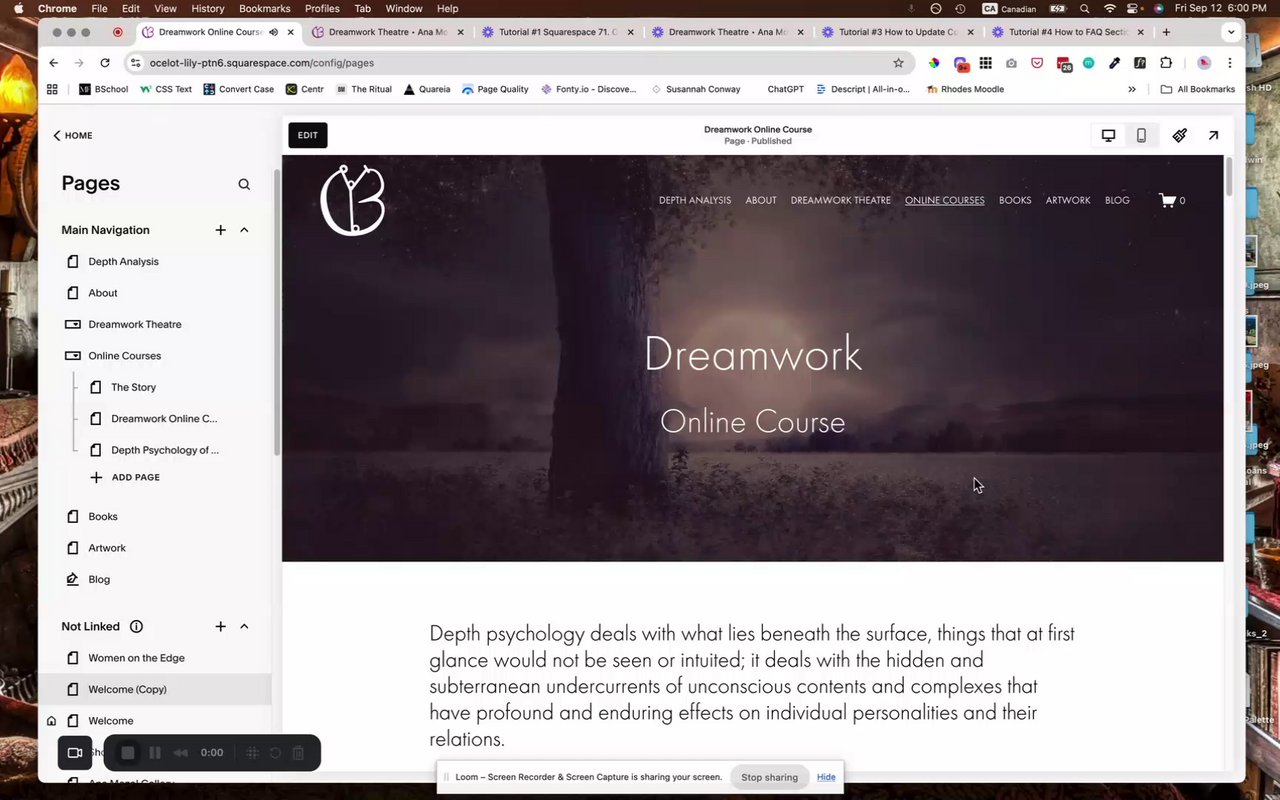1280x800 pixels.
Task: Click Stop sharing in the Loom bar
Action: click(x=769, y=777)
